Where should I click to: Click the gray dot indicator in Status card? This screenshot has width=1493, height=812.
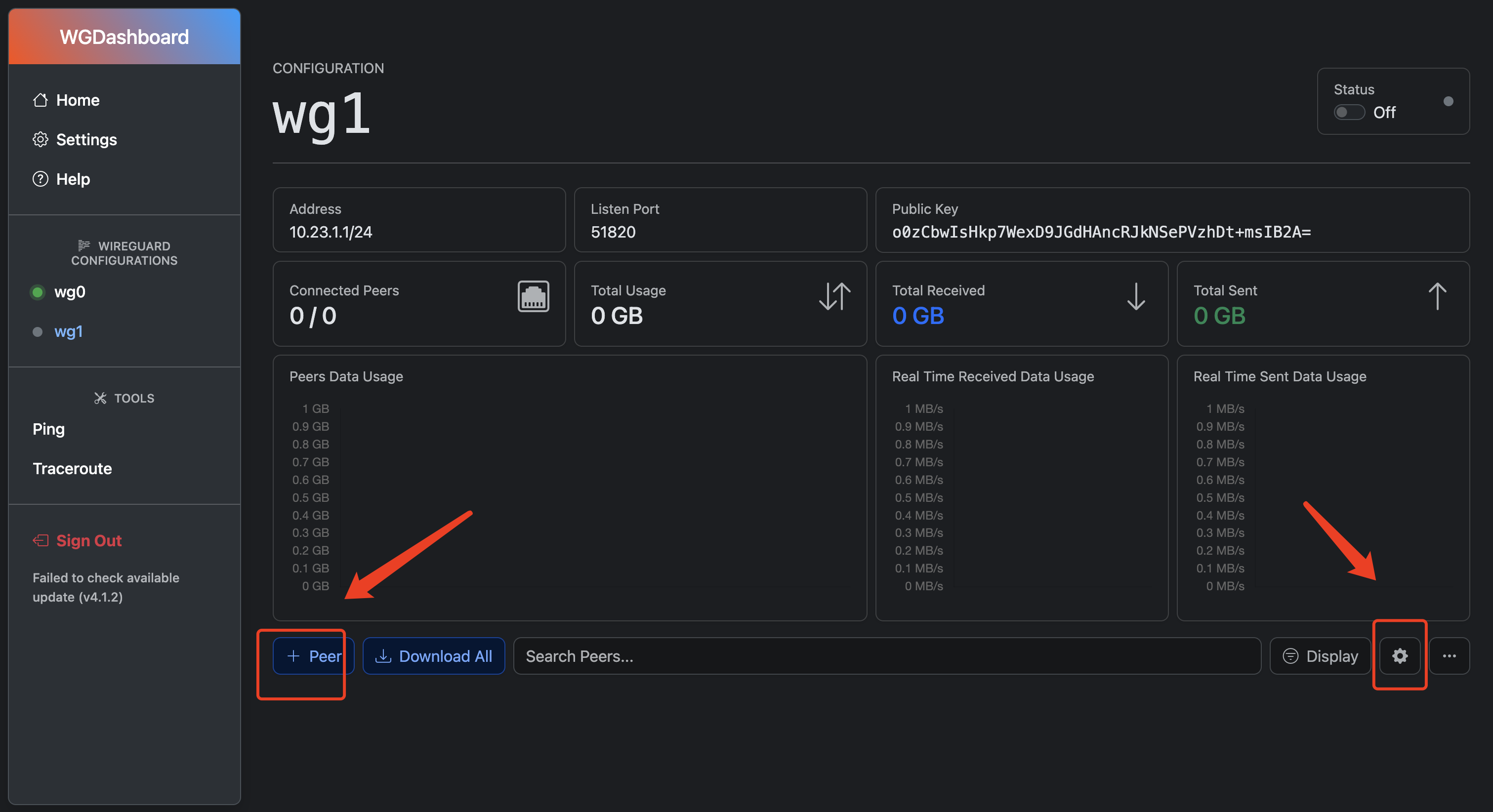click(x=1449, y=101)
